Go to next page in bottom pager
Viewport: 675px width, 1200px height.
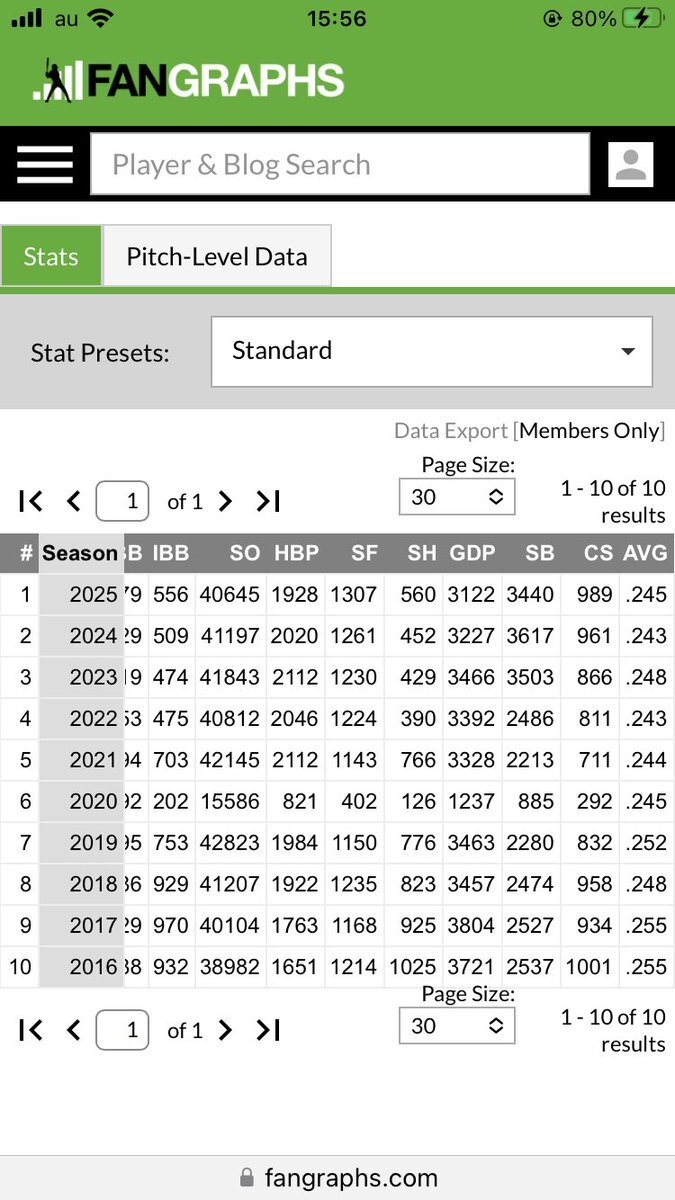click(226, 1030)
